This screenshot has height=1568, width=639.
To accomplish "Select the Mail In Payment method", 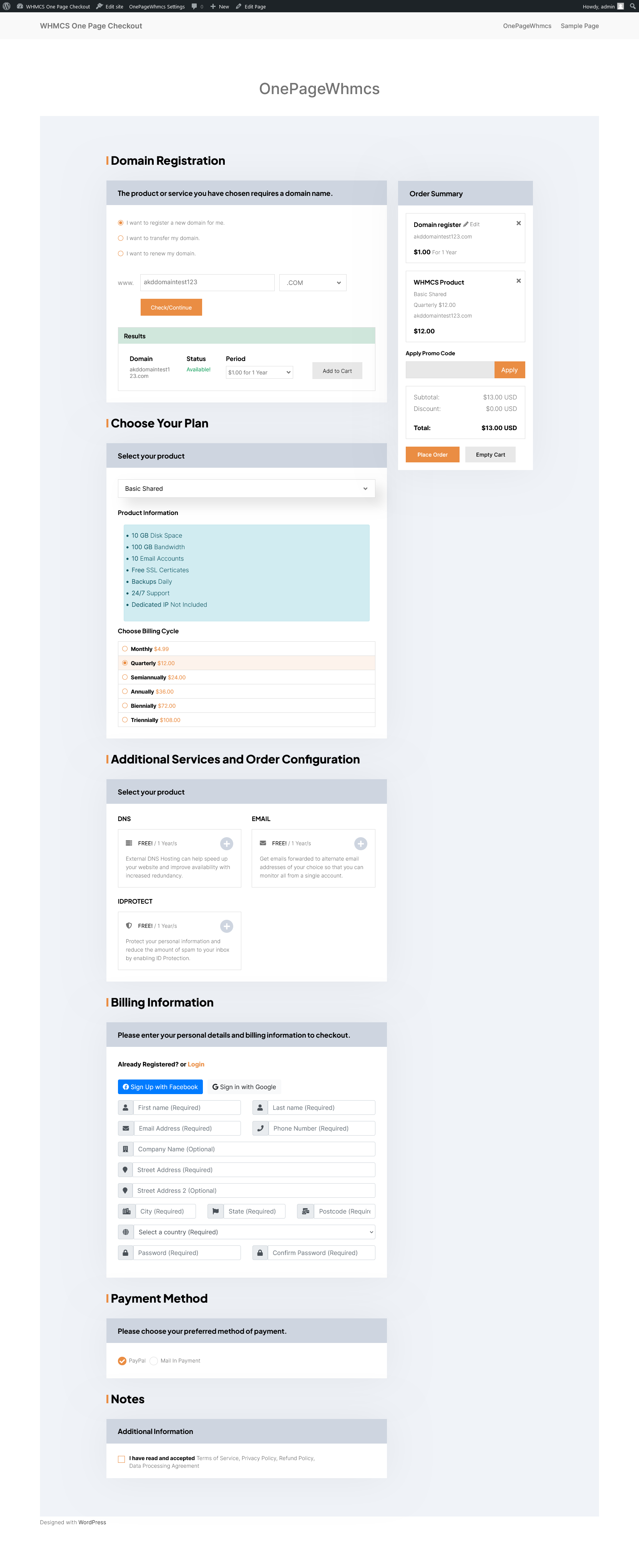I will click(154, 1361).
